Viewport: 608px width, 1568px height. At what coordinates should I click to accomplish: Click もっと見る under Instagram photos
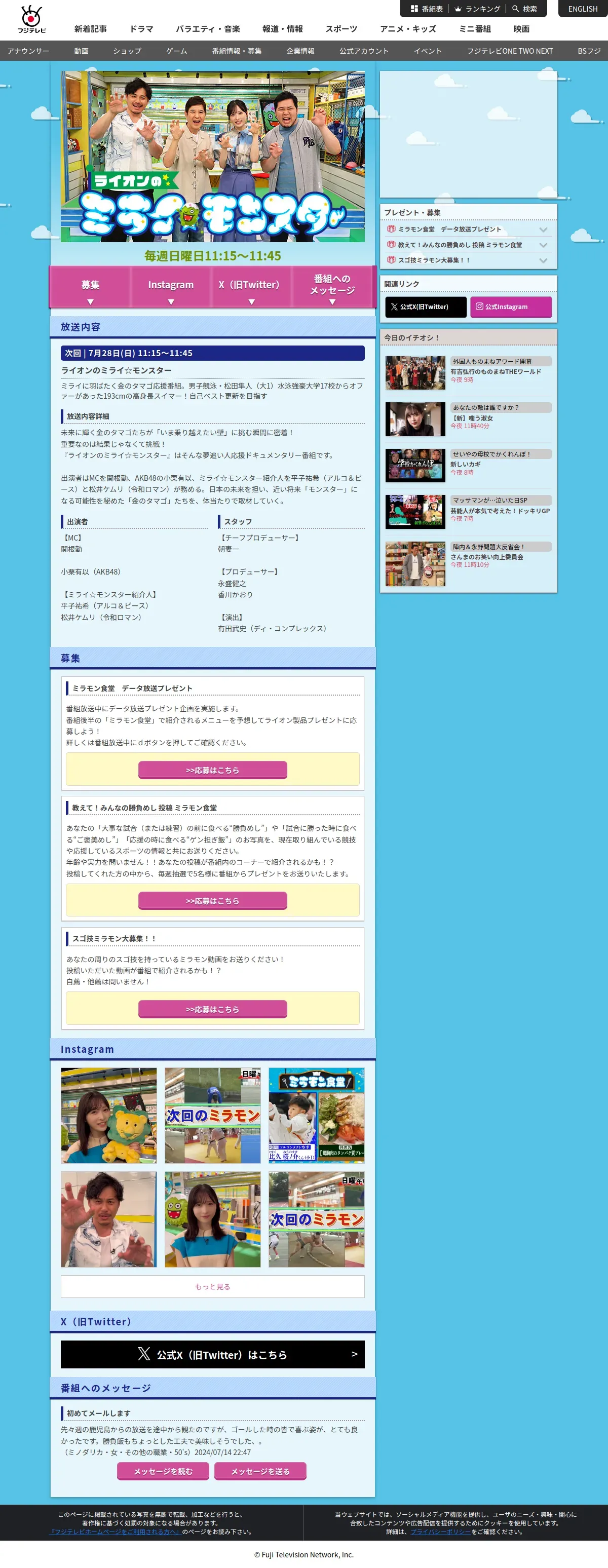pyautogui.click(x=212, y=1286)
